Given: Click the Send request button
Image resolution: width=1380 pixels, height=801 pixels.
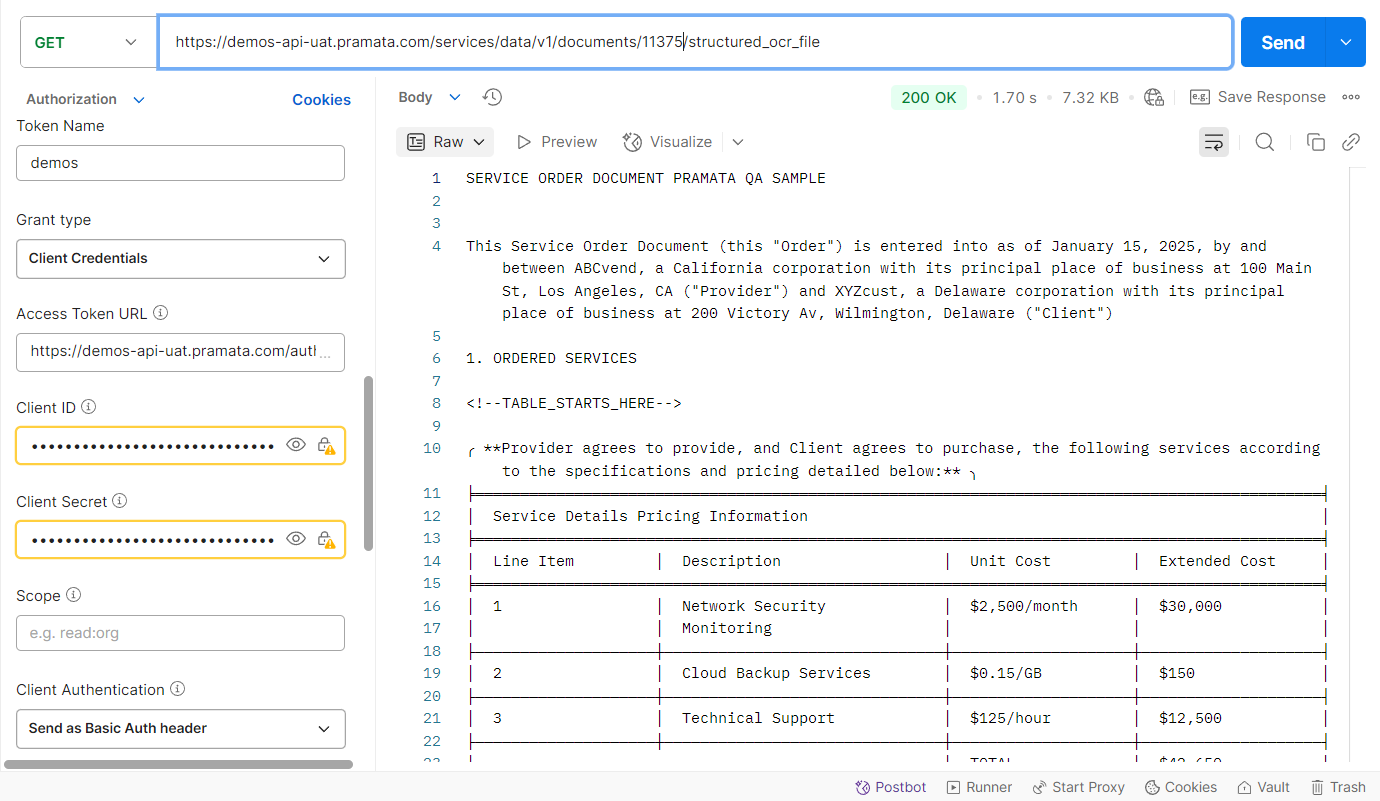Looking at the screenshot, I should [x=1283, y=42].
